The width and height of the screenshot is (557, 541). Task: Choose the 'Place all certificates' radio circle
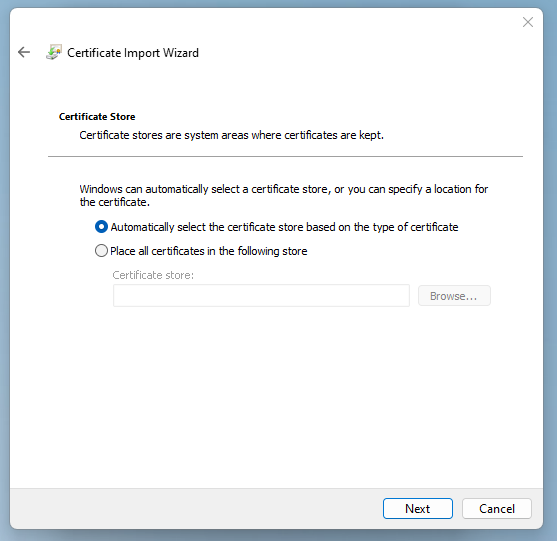101,251
